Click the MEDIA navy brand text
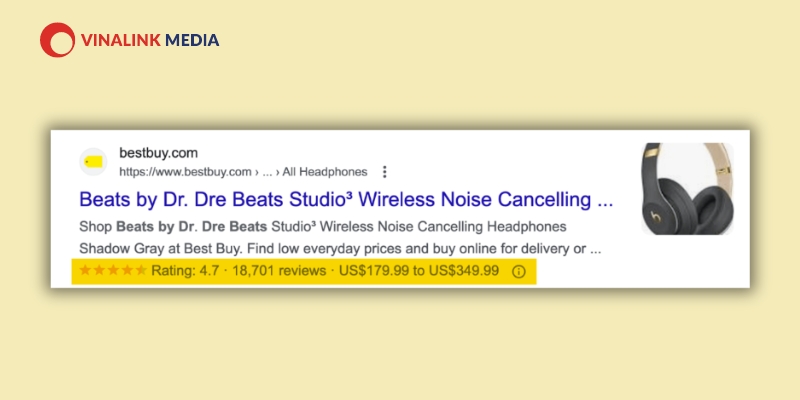Viewport: 800px width, 400px height. pos(192,40)
